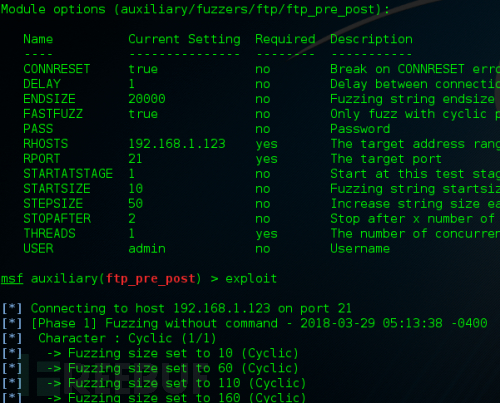Click the RPORT value 21
Screen dimensions: 500x403
point(135,159)
